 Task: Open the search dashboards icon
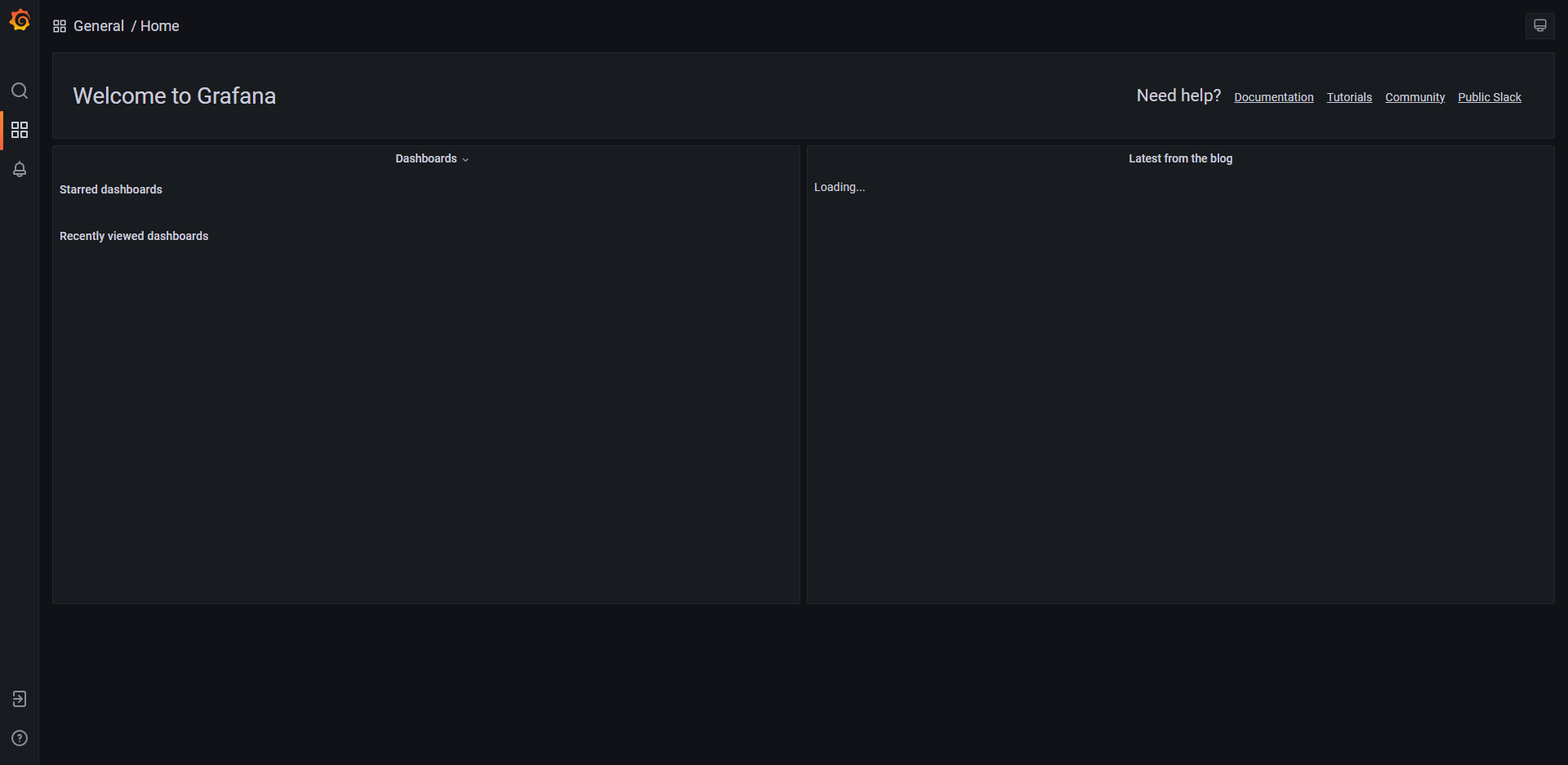click(20, 91)
